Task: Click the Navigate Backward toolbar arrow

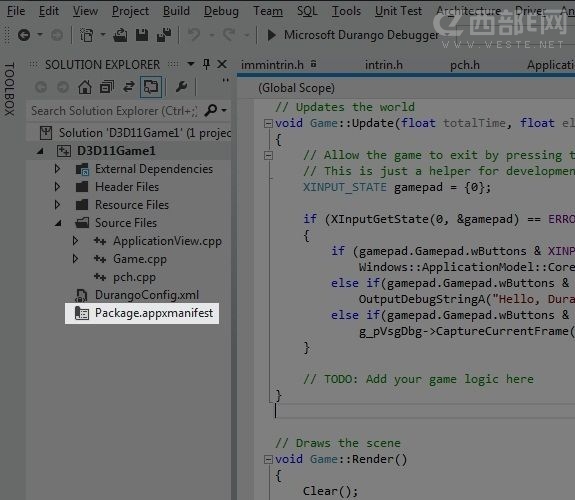Action: (24, 35)
